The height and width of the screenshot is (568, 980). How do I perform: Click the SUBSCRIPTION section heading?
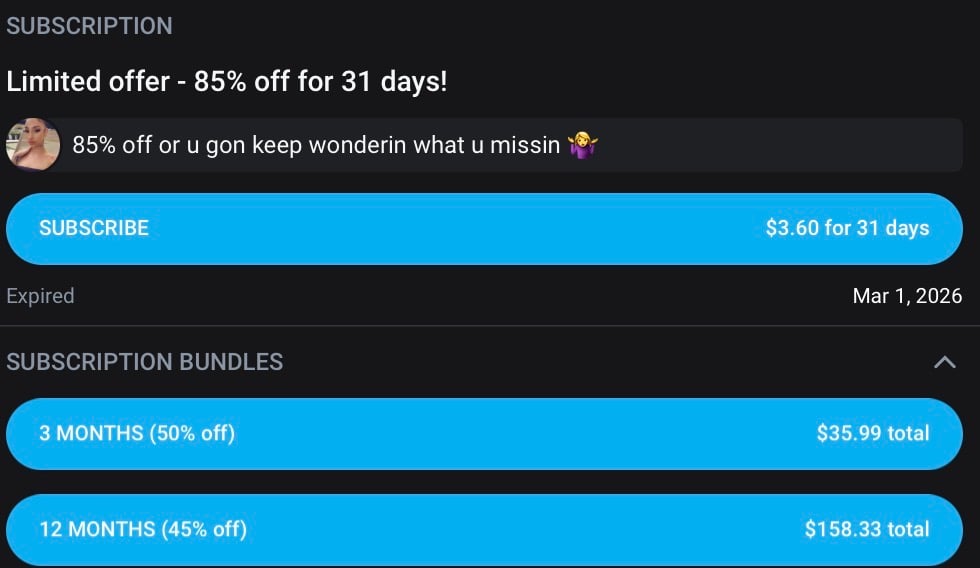(x=90, y=26)
